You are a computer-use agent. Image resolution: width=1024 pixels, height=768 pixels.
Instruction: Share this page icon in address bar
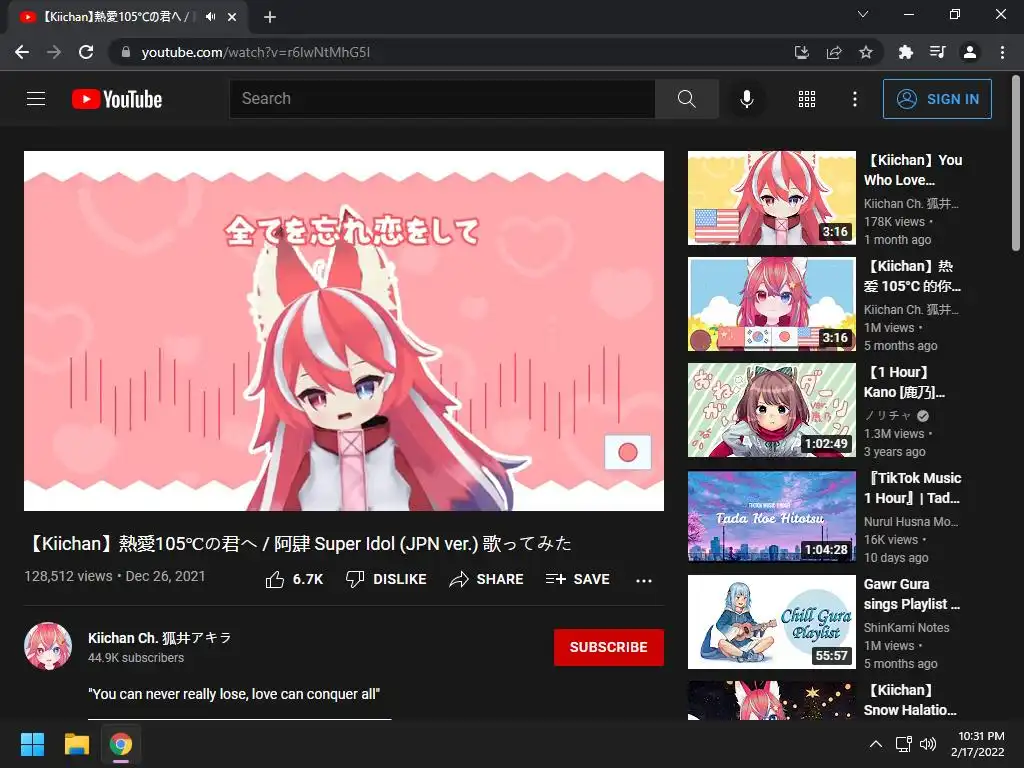pyautogui.click(x=834, y=52)
